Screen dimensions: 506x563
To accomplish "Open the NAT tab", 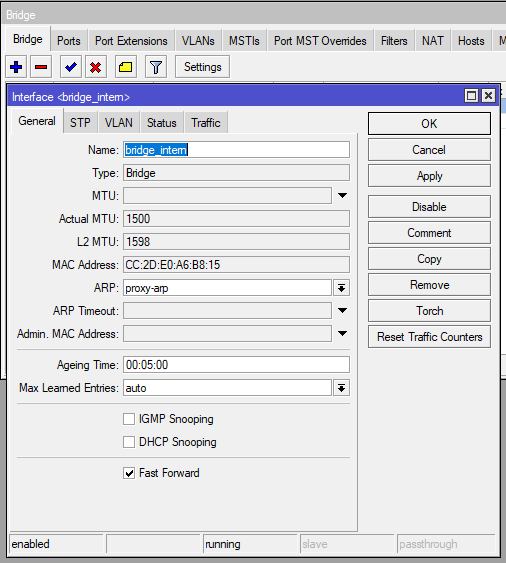I will 433,41.
